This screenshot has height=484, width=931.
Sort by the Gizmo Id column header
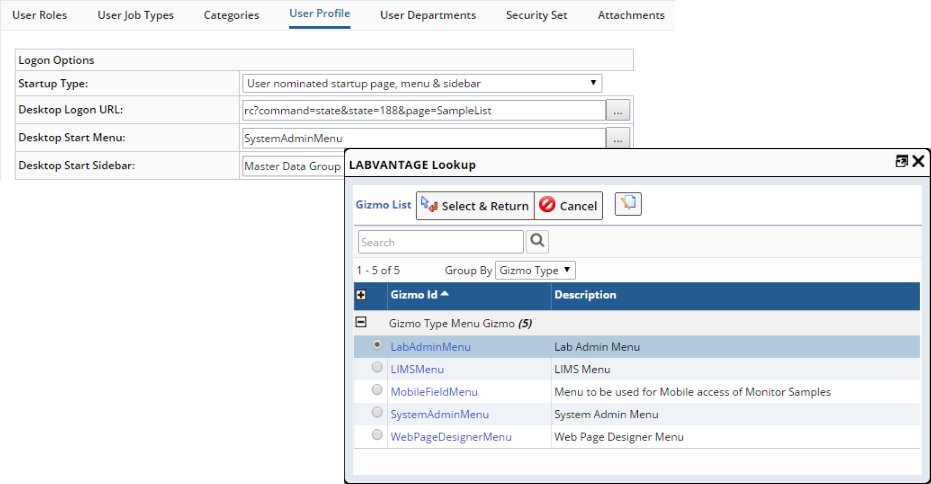419,295
